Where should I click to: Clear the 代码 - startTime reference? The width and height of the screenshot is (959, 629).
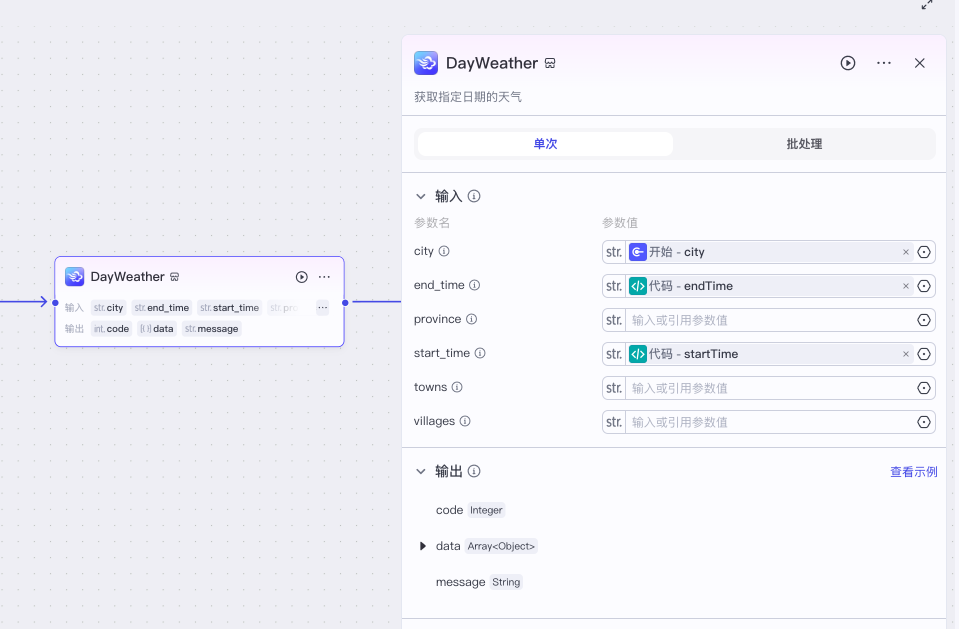(906, 354)
